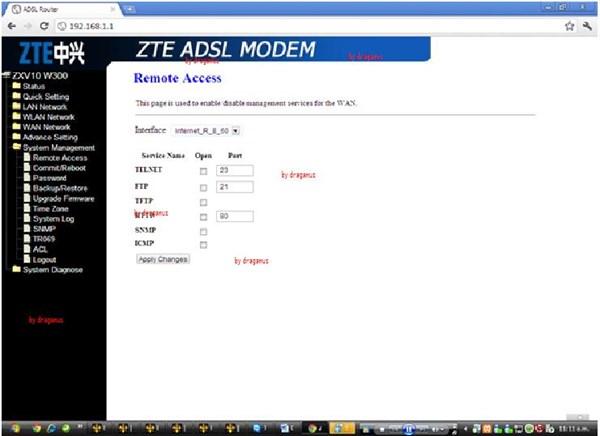This screenshot has width=600, height=436.
Task: Open the Upgrade Firmware page
Action: click(x=63, y=198)
